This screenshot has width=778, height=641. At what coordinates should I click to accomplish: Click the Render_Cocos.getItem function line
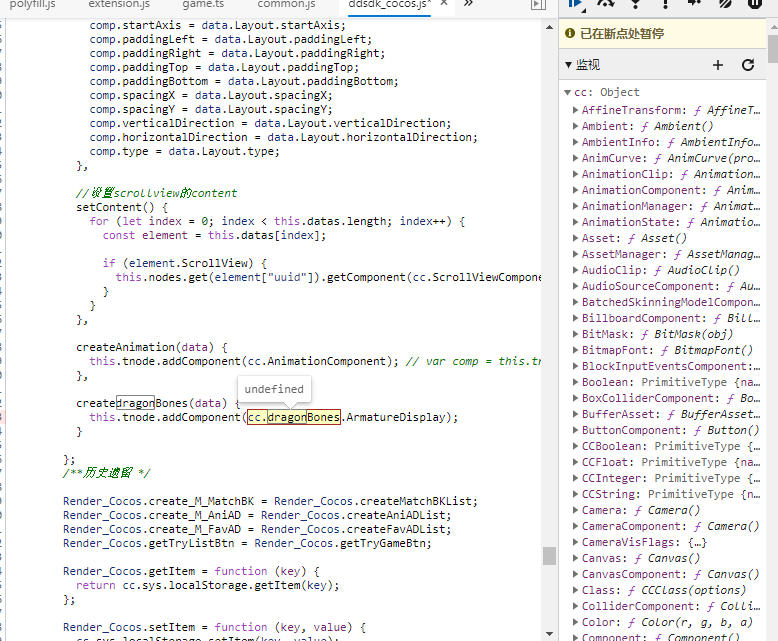click(x=191, y=572)
